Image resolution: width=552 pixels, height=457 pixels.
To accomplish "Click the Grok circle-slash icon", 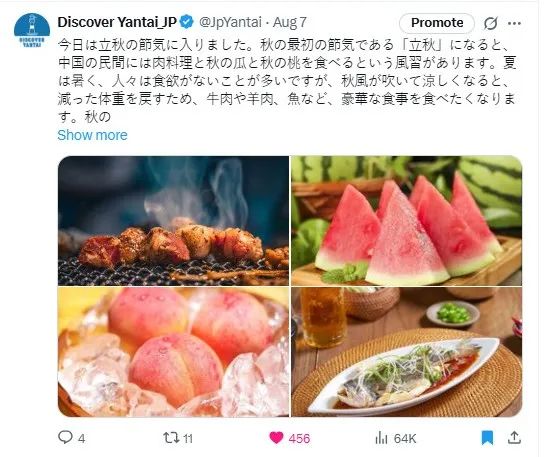I will coord(490,24).
